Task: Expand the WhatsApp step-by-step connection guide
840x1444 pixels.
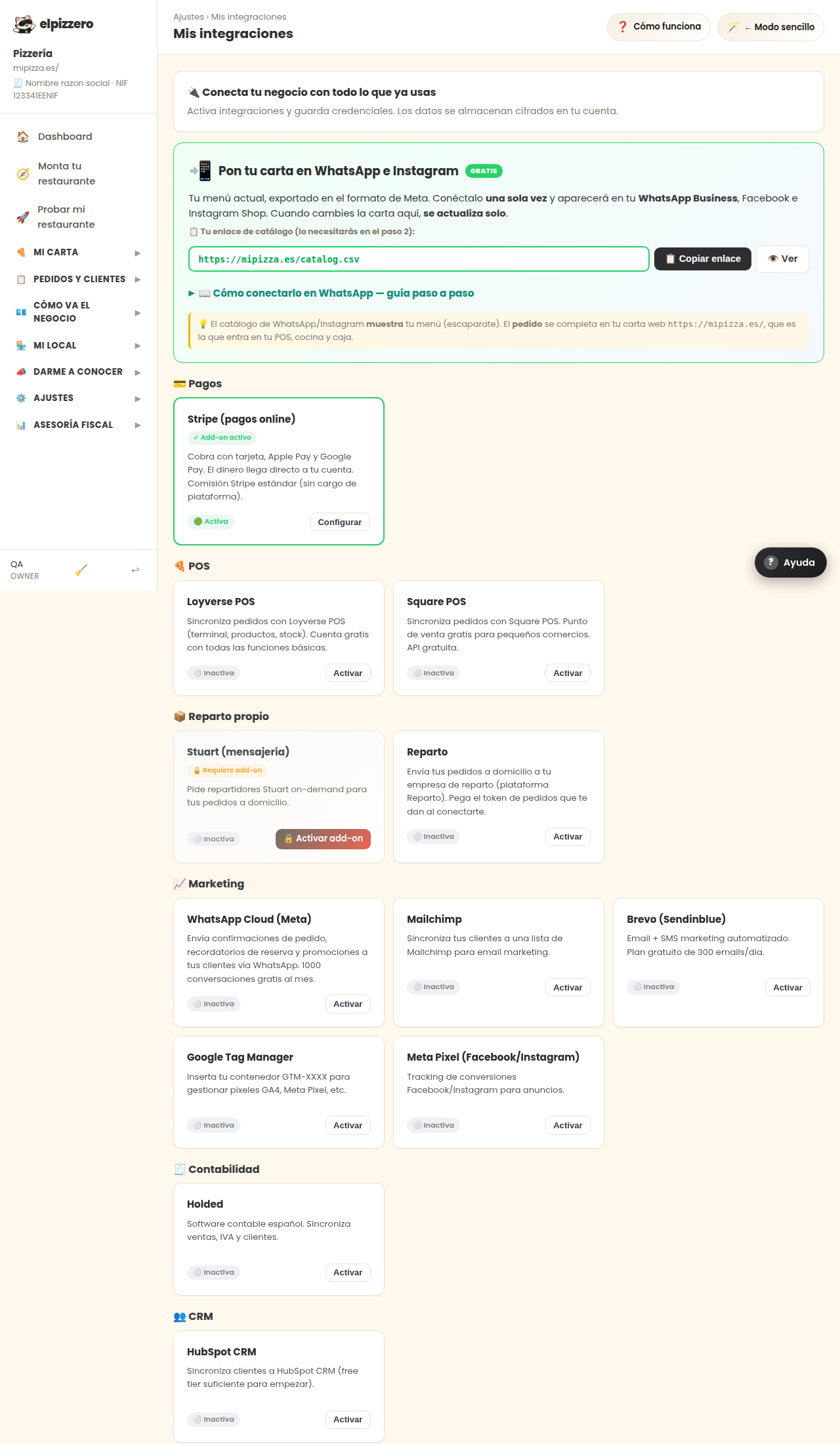Action: pos(331,293)
